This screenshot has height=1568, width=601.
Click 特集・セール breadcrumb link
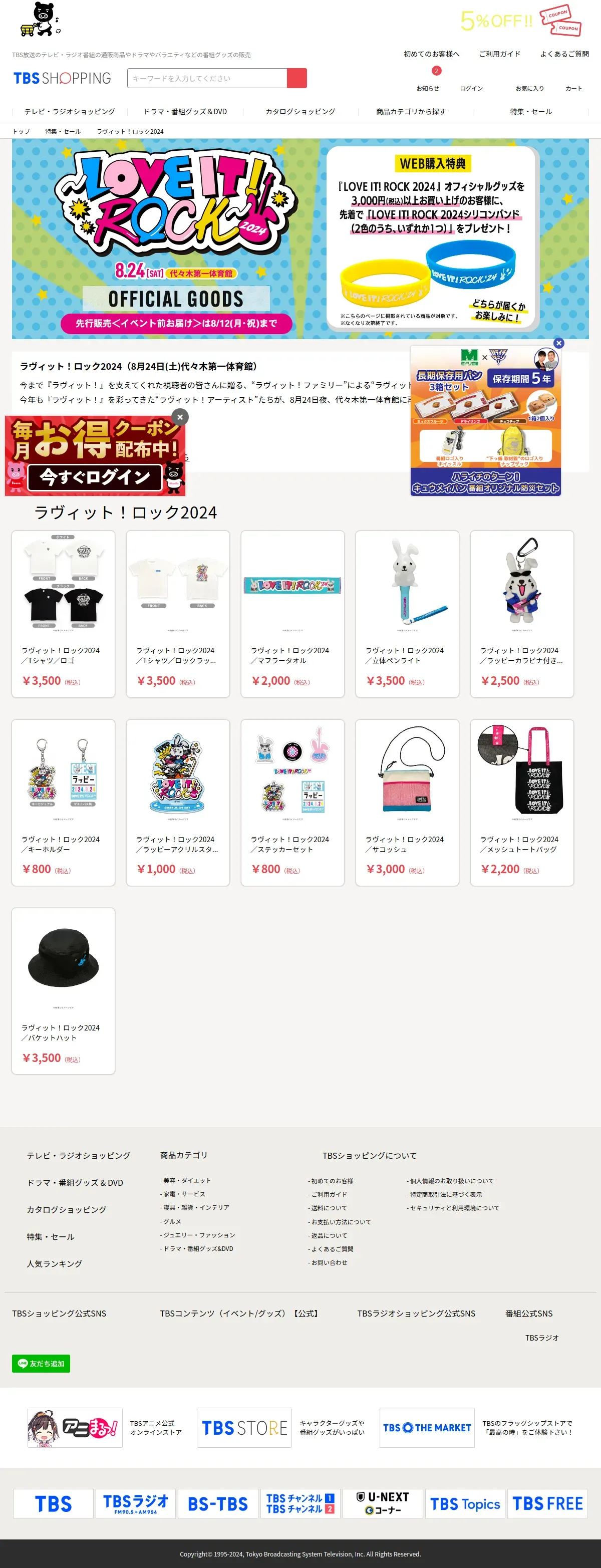coord(63,131)
